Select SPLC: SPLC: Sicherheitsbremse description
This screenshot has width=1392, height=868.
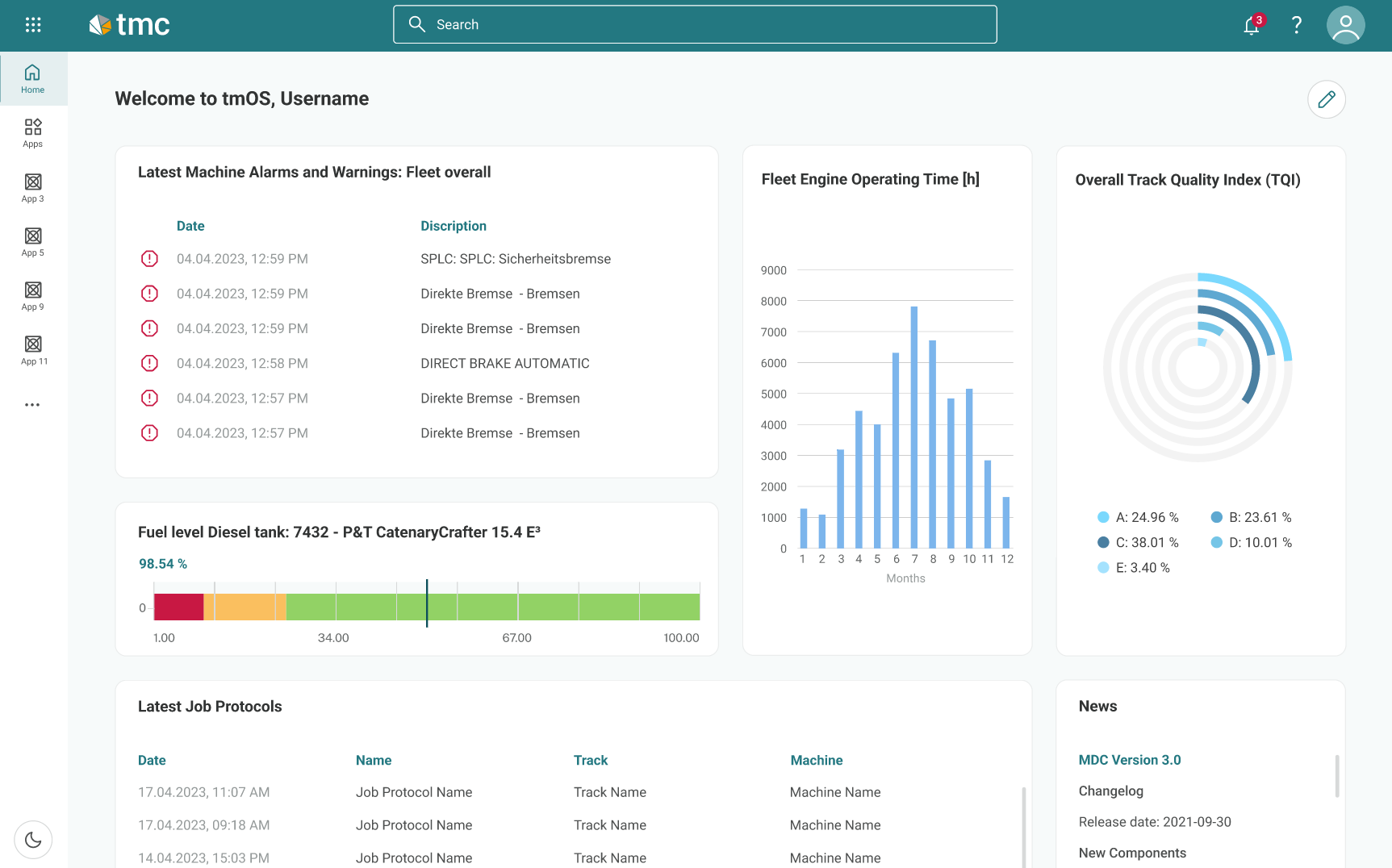[516, 259]
